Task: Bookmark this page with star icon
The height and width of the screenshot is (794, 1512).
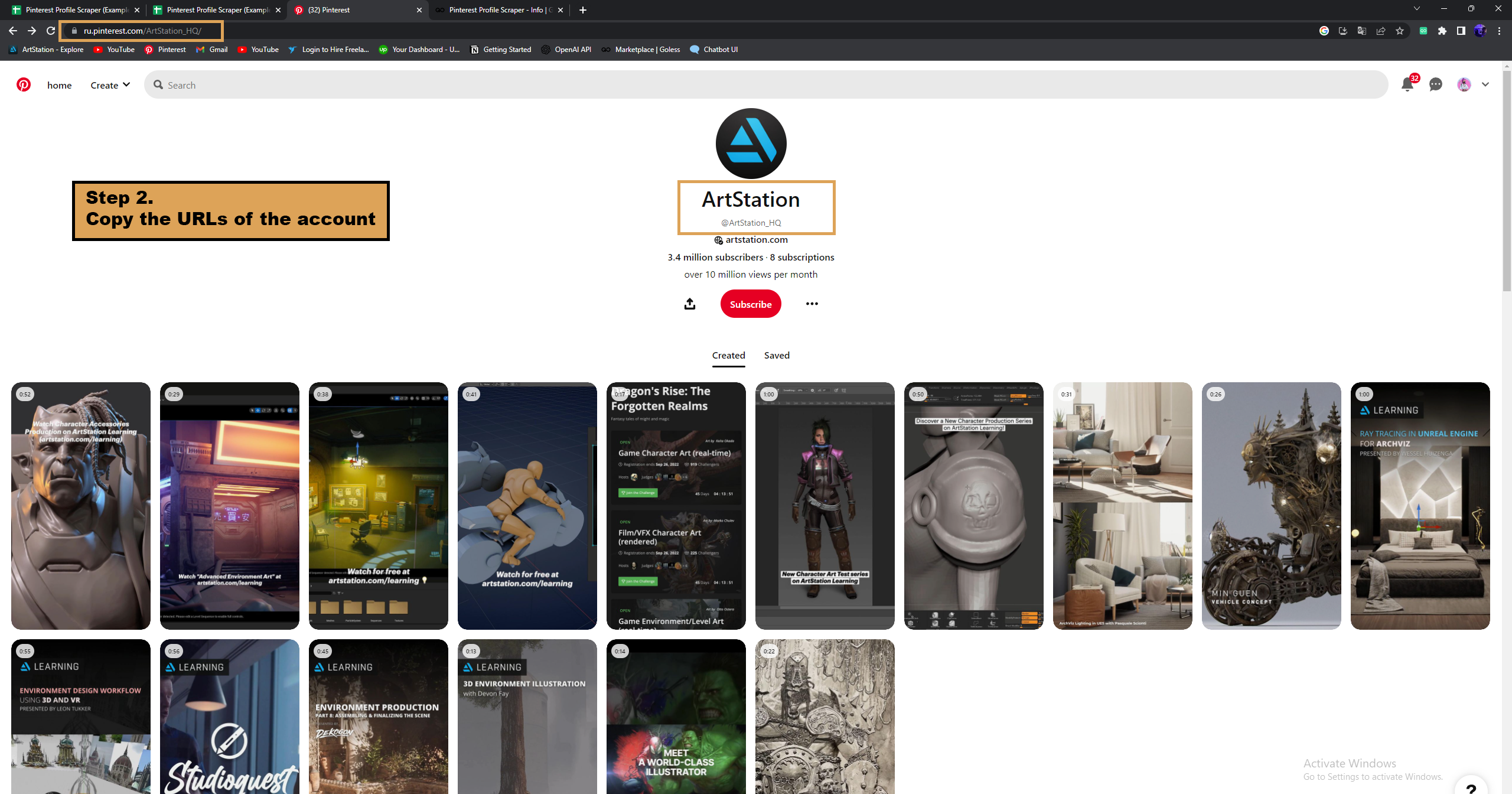Action: pyautogui.click(x=1400, y=31)
